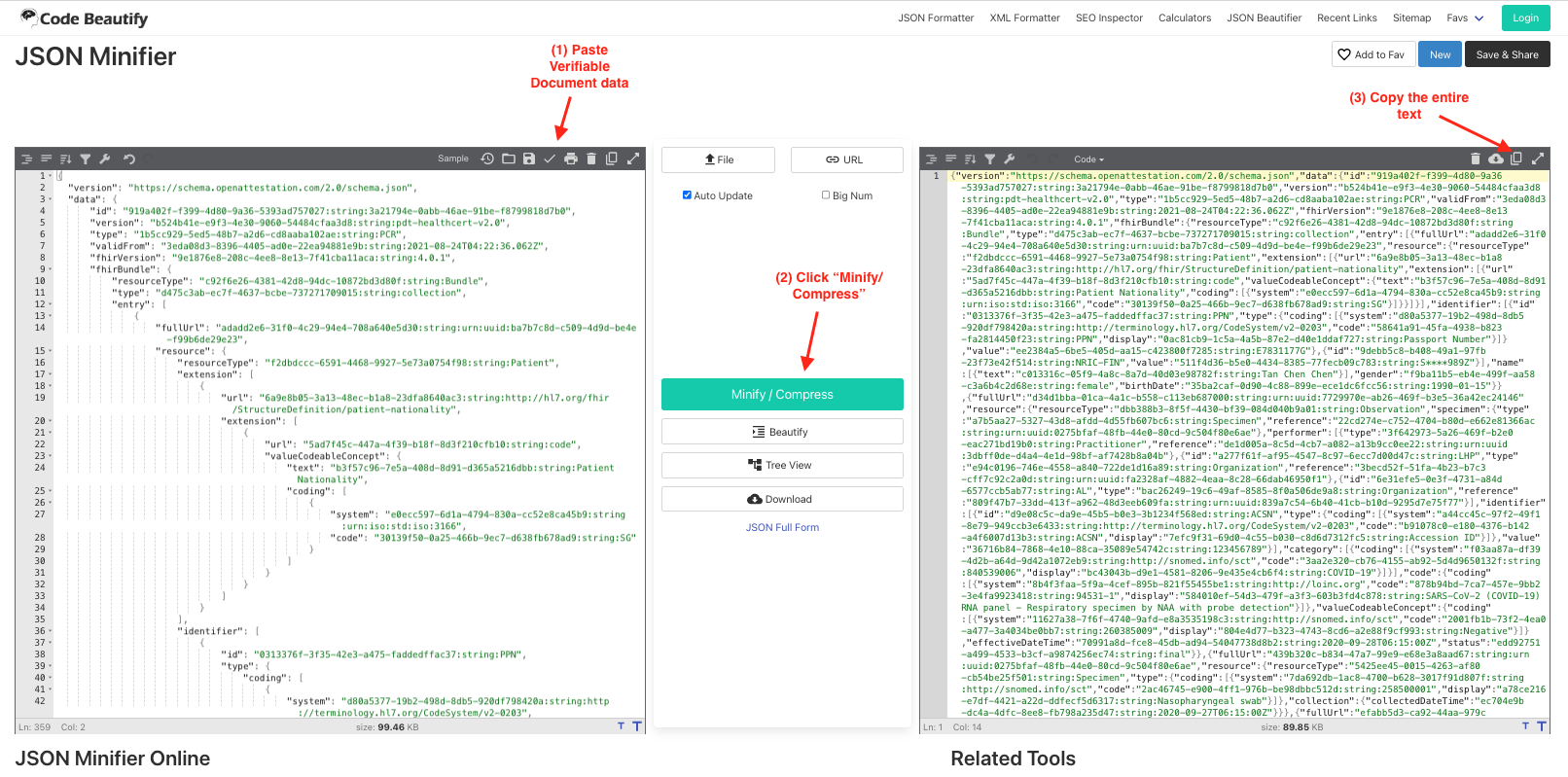Click the compact lines icon in the output editor toolbar
Image resolution: width=1568 pixels, height=777 pixels.
[x=950, y=159]
